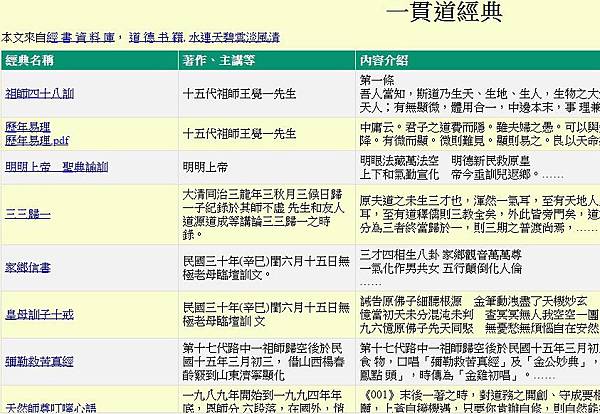The height and width of the screenshot is (414, 600).
Task: Open the 皇母訓子十戒 scripture link
Action: click(39, 315)
